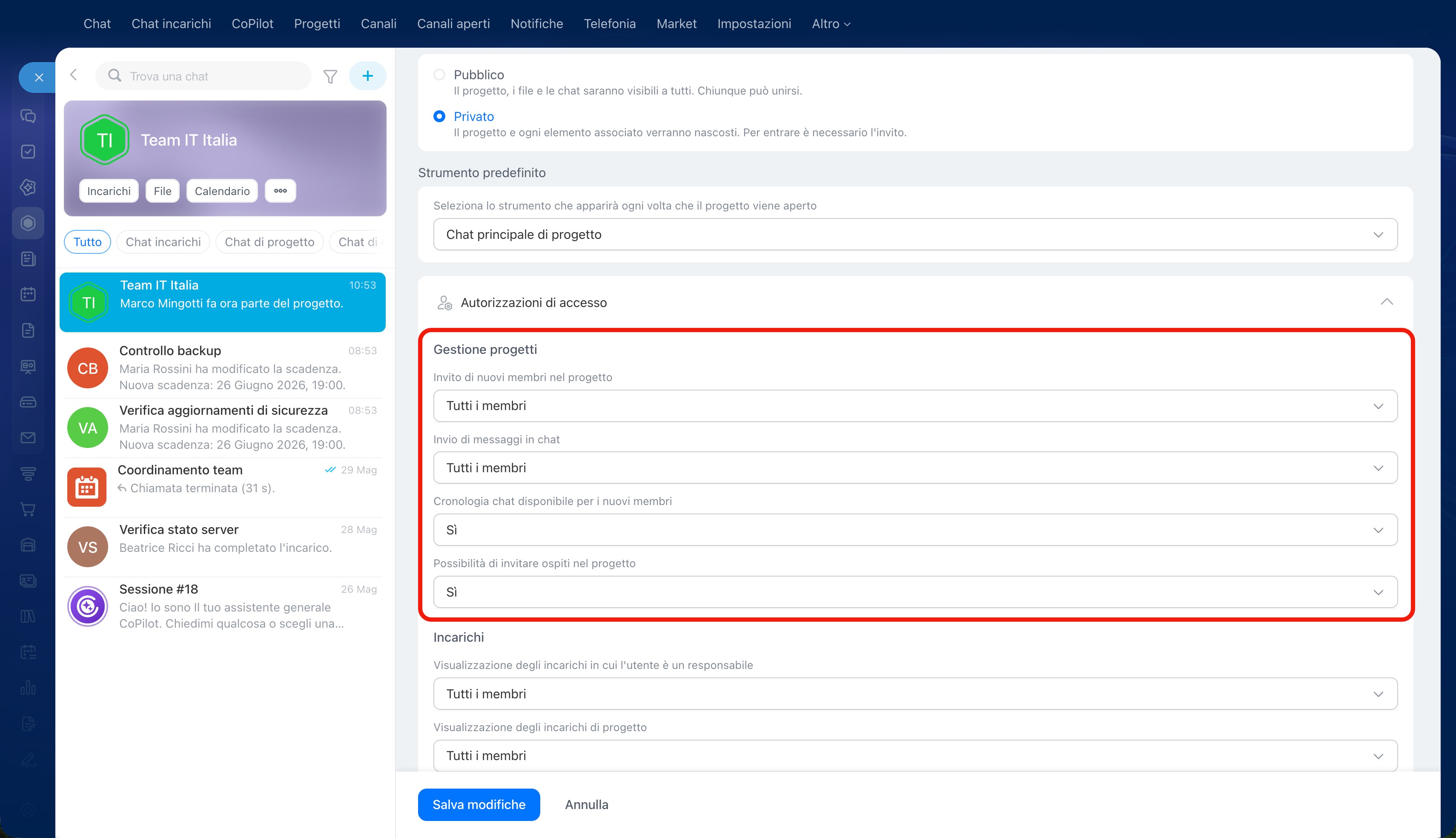This screenshot has width=1456, height=838.
Task: Open the Team IT Italia chat row
Action: pos(223,302)
